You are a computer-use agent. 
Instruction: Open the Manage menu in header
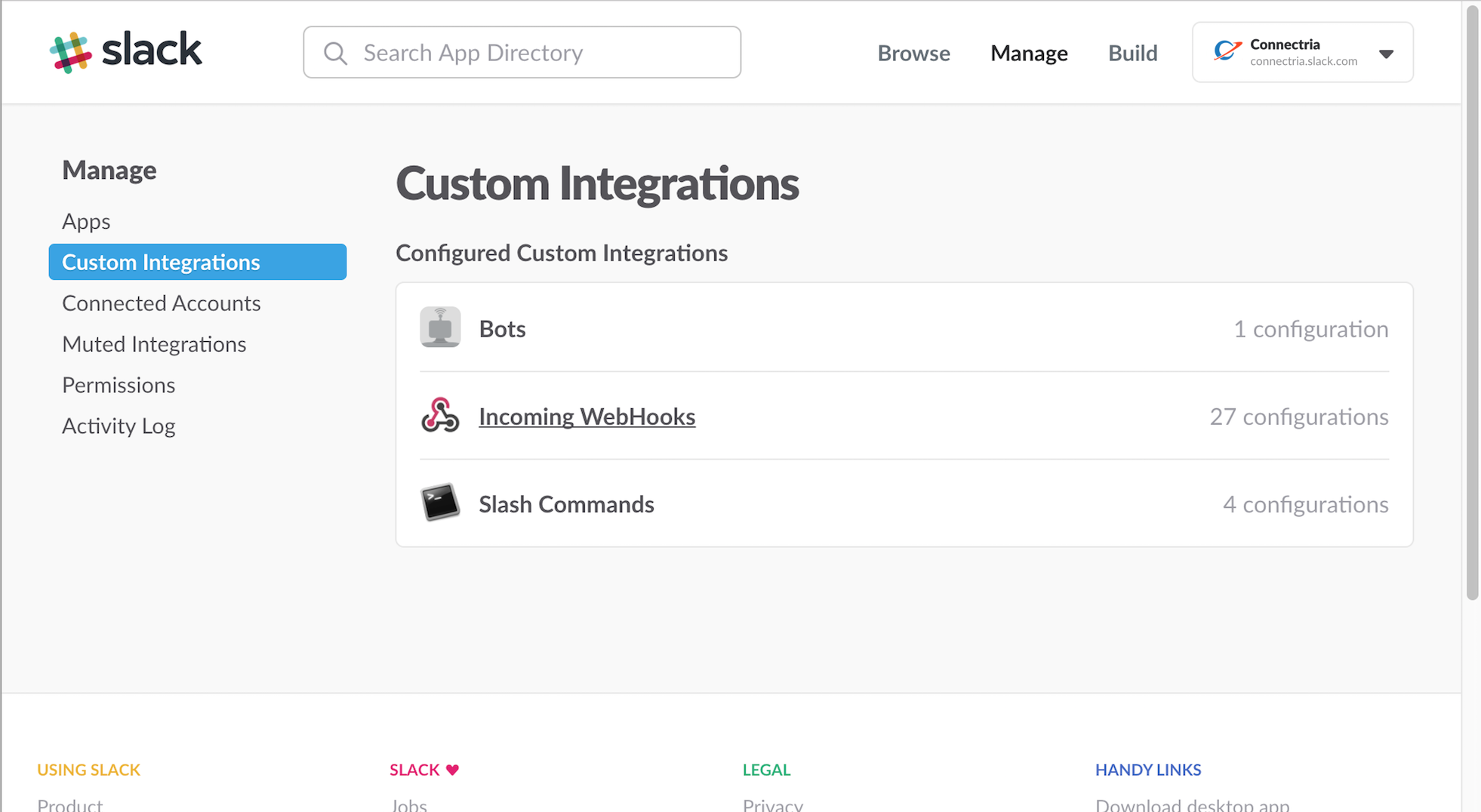tap(1029, 53)
